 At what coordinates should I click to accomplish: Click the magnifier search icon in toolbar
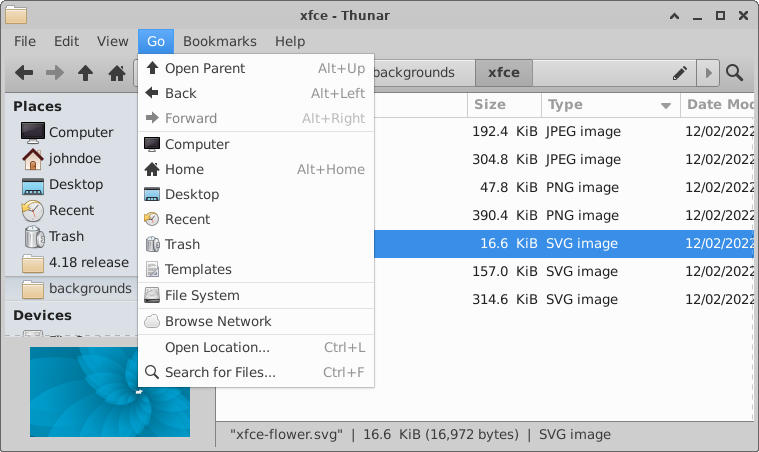click(x=734, y=73)
